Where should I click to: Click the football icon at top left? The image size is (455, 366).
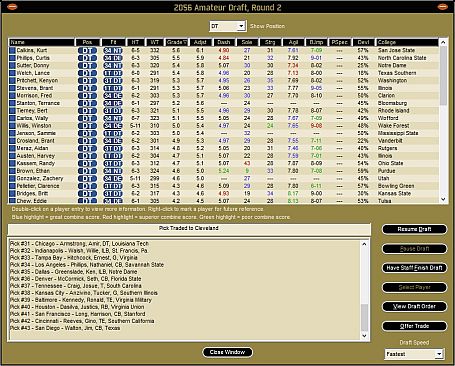click(x=12, y=6)
